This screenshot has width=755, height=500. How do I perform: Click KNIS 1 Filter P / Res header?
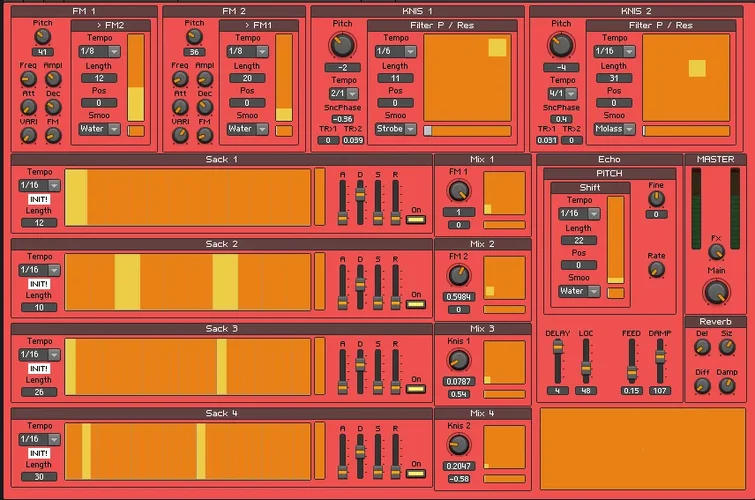point(442,25)
